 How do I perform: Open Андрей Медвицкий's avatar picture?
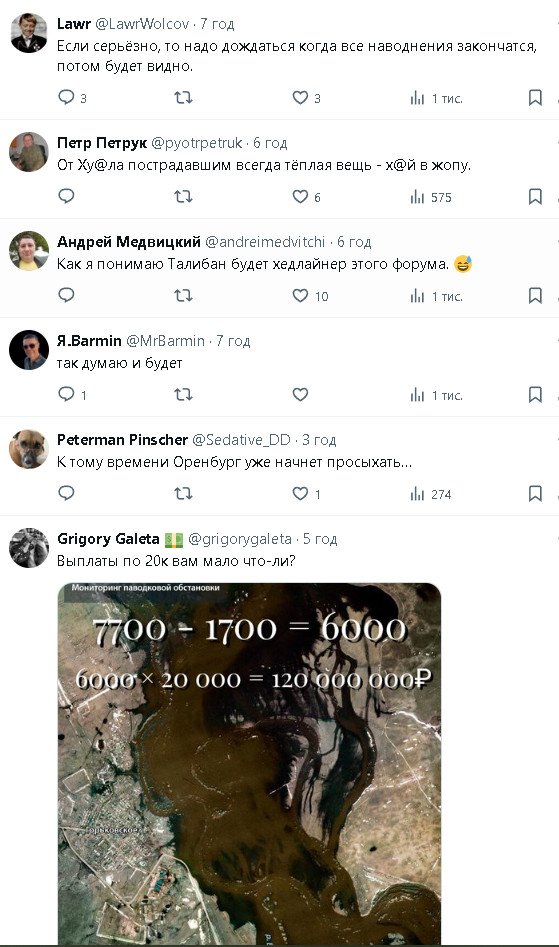28,251
